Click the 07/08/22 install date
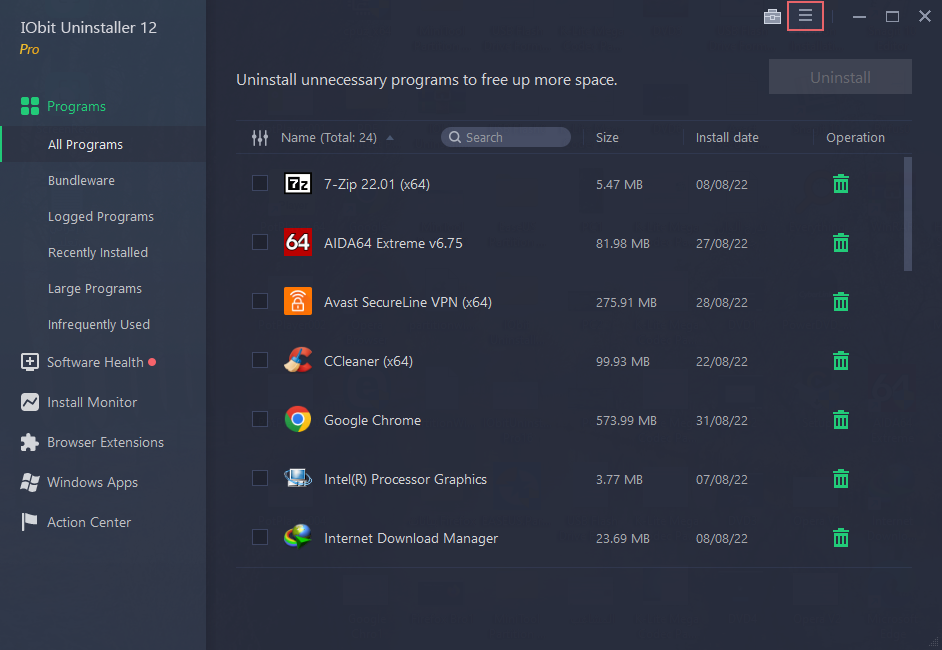 point(722,479)
